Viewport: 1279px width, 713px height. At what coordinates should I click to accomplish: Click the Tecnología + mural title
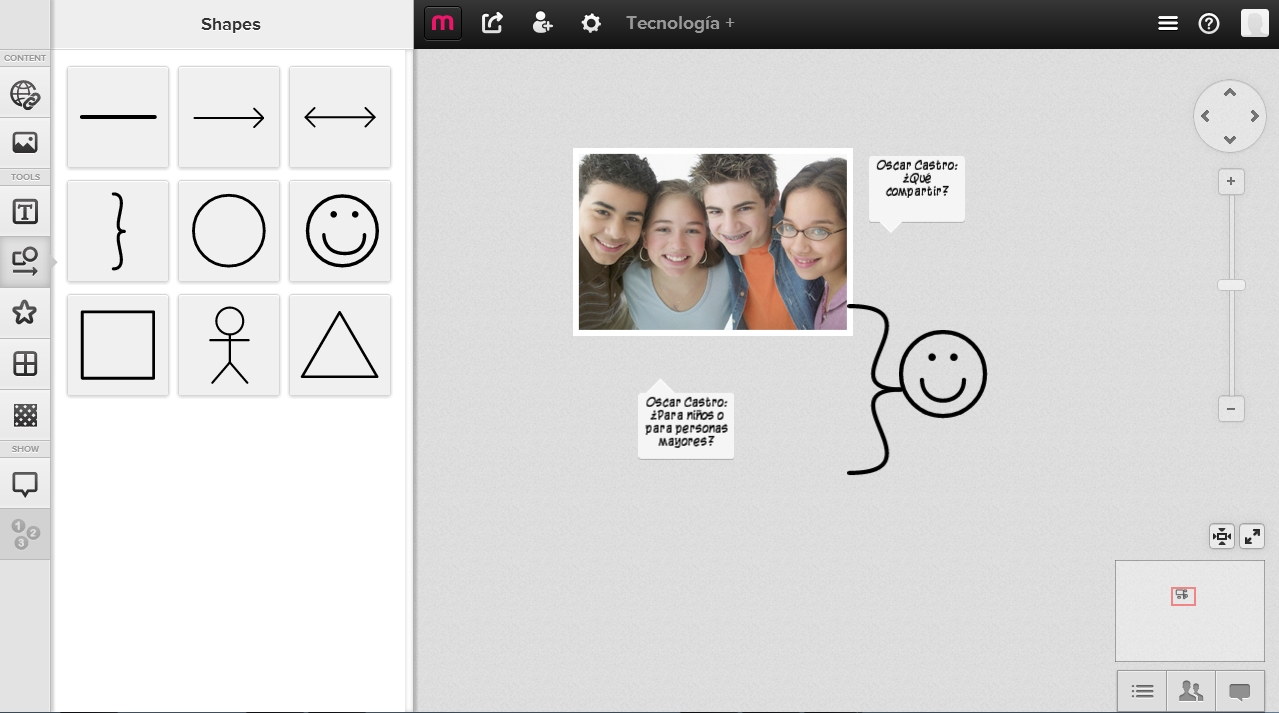(680, 23)
